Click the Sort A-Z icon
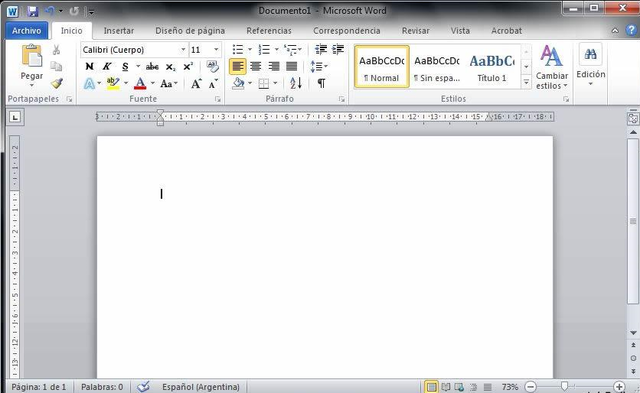This screenshot has width=640, height=393. (296, 84)
